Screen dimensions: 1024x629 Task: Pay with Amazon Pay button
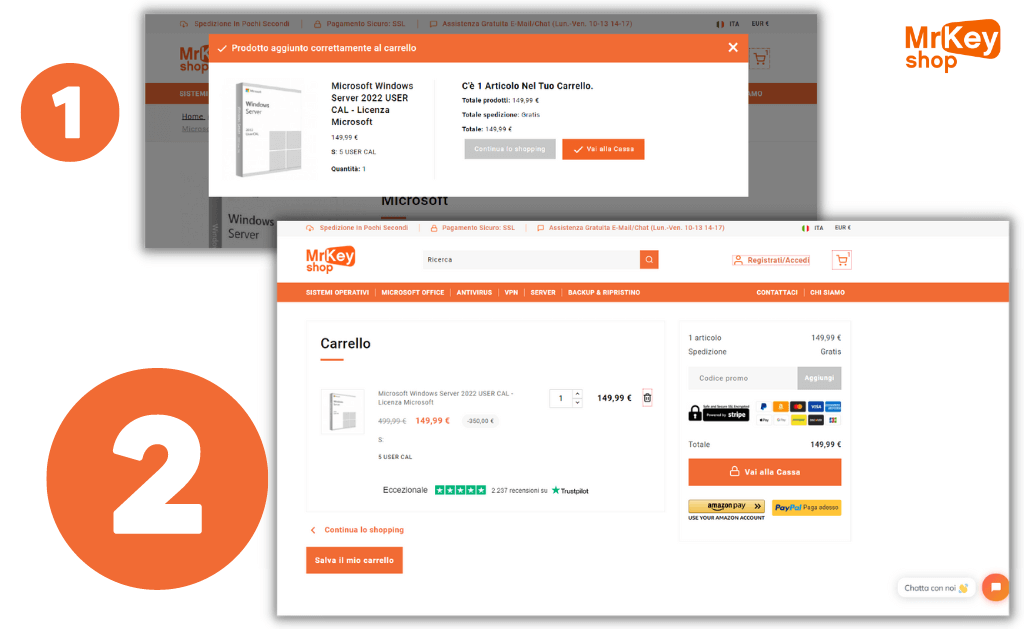[726, 506]
